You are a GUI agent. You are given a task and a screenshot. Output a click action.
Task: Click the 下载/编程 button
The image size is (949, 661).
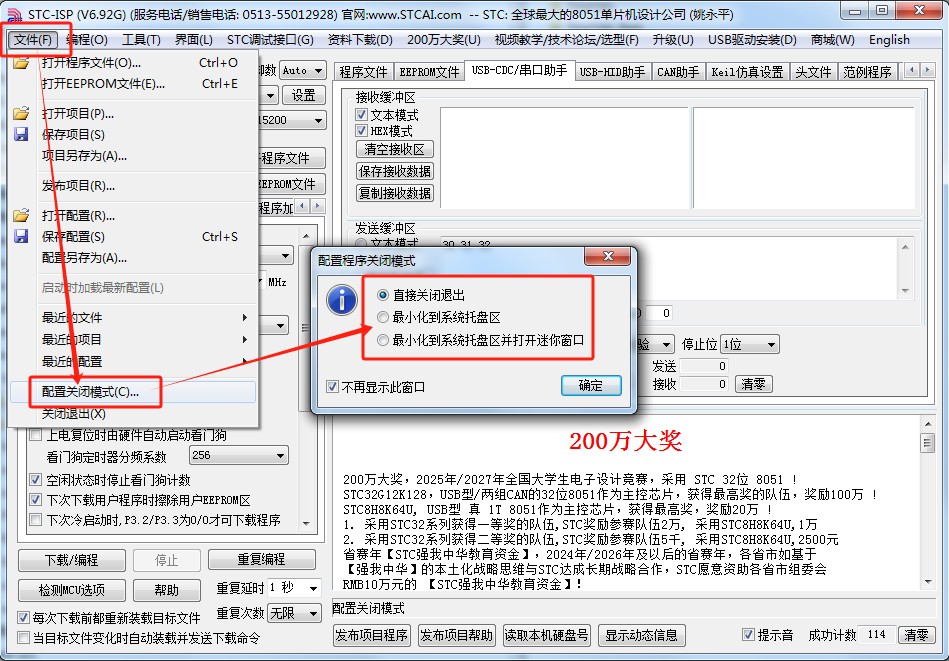tap(72, 560)
